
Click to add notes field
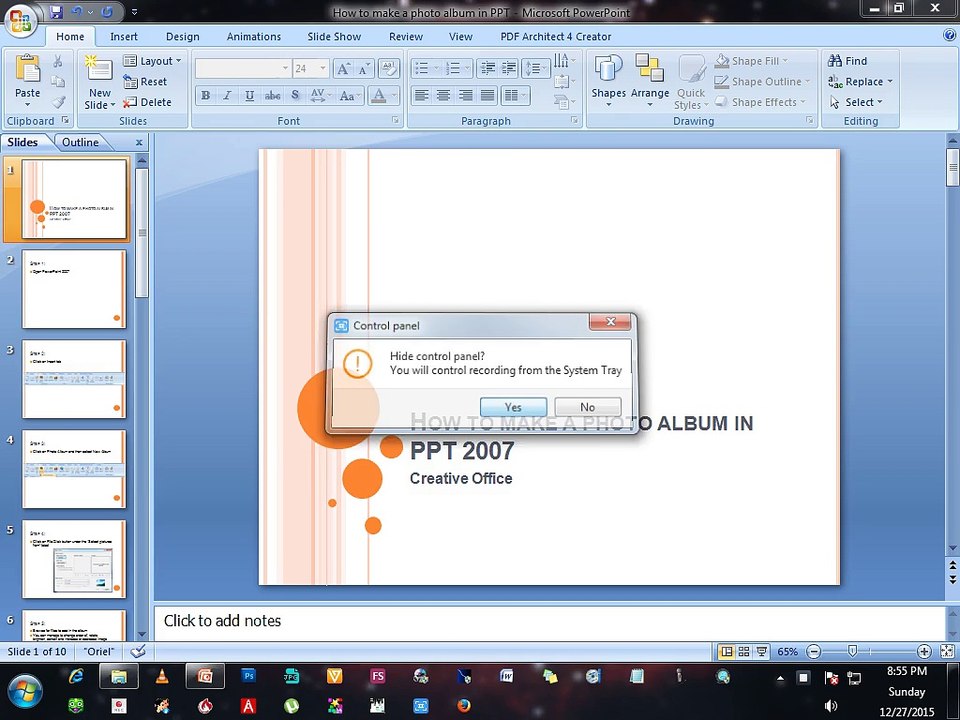[x=549, y=621]
